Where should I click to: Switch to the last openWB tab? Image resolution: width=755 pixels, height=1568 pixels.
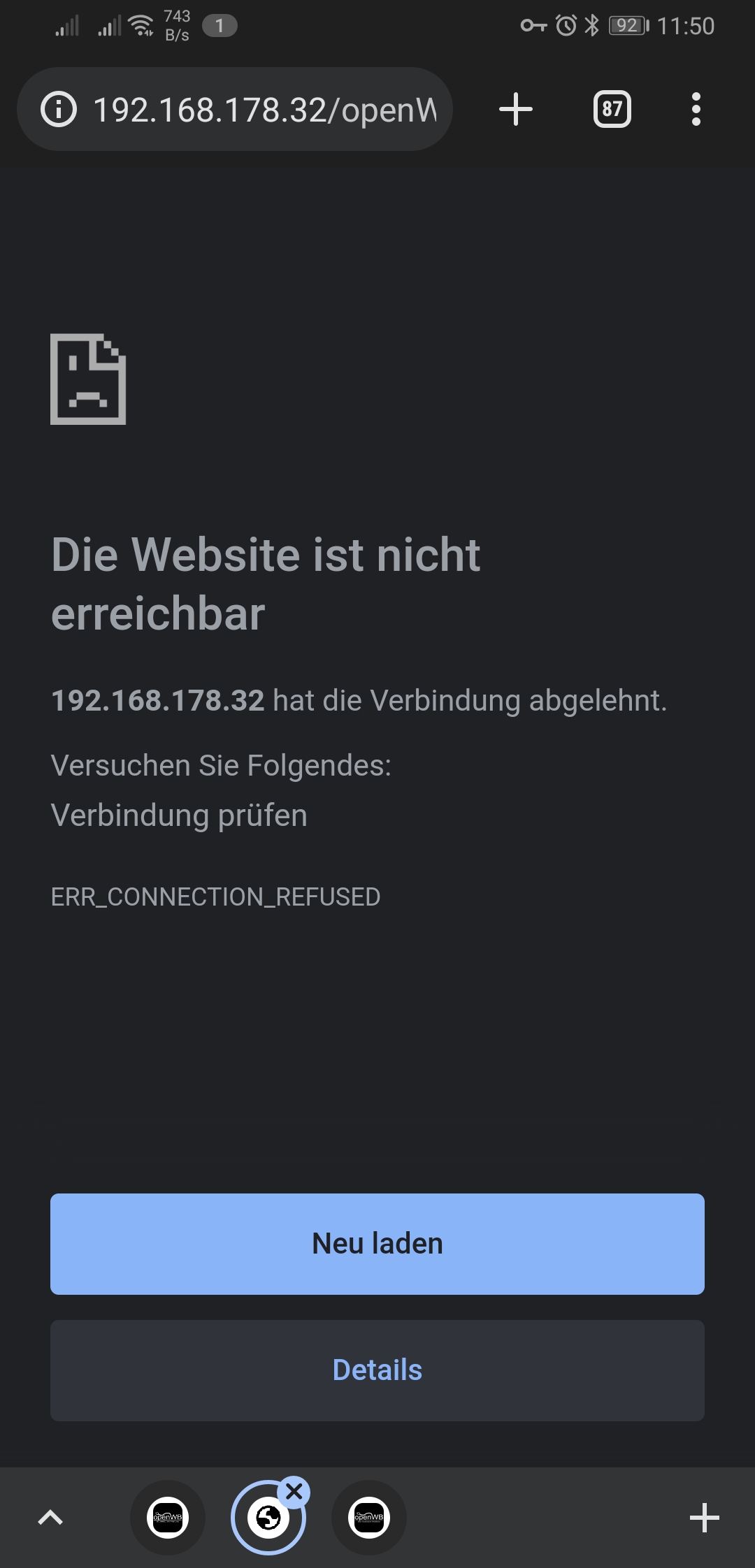pos(369,1518)
